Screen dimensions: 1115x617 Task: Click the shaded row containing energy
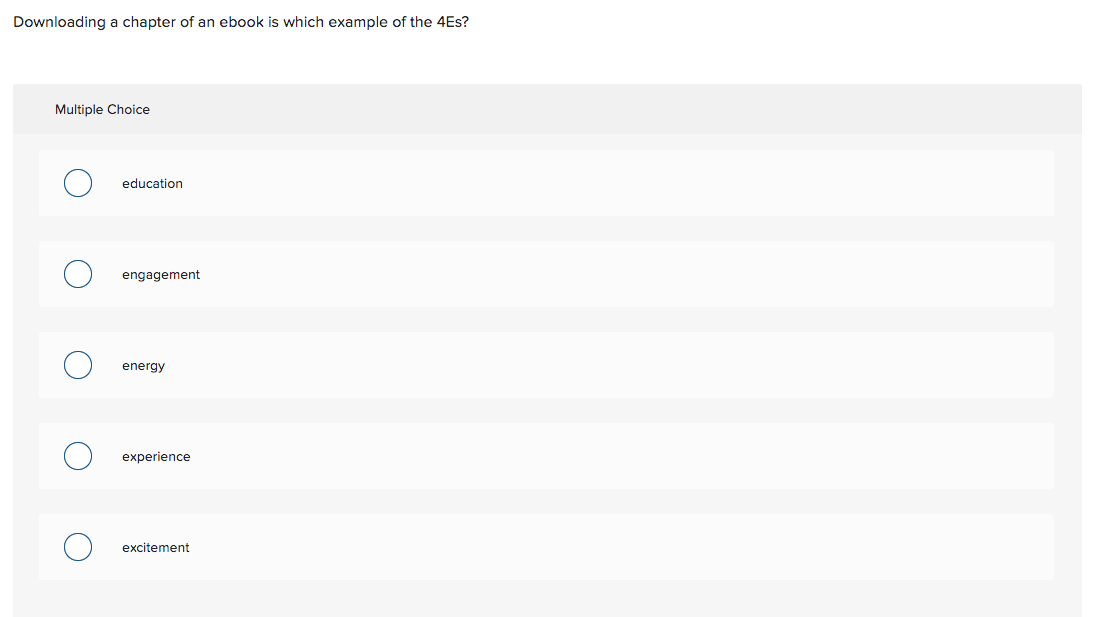tap(546, 365)
